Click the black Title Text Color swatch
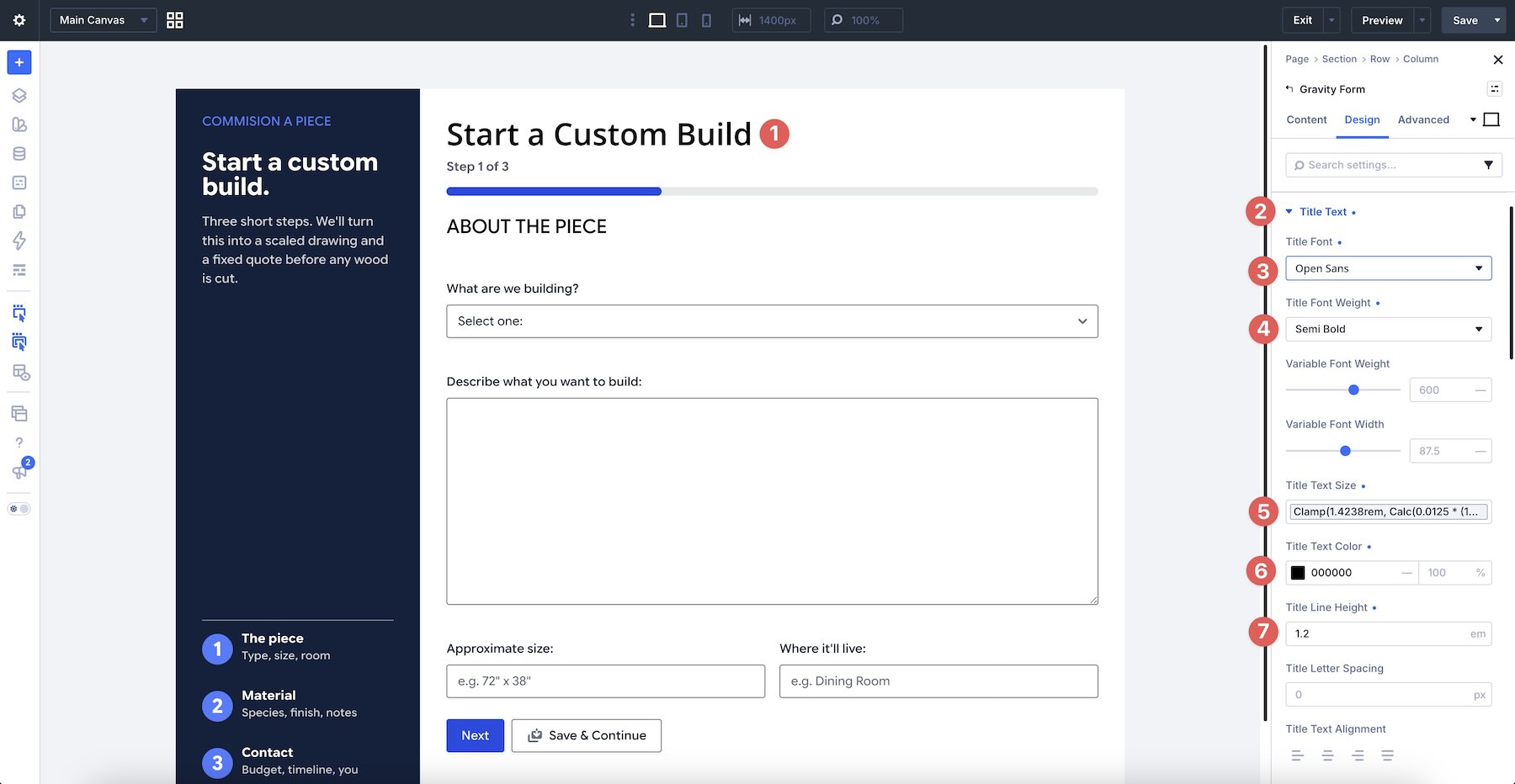Viewport: 1515px width, 784px height. pos(1298,573)
